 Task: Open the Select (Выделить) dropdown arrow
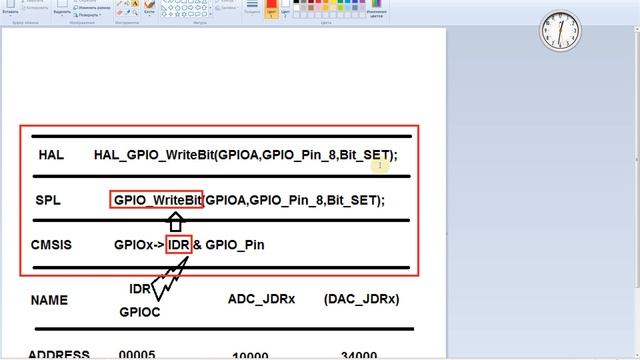coord(62,16)
